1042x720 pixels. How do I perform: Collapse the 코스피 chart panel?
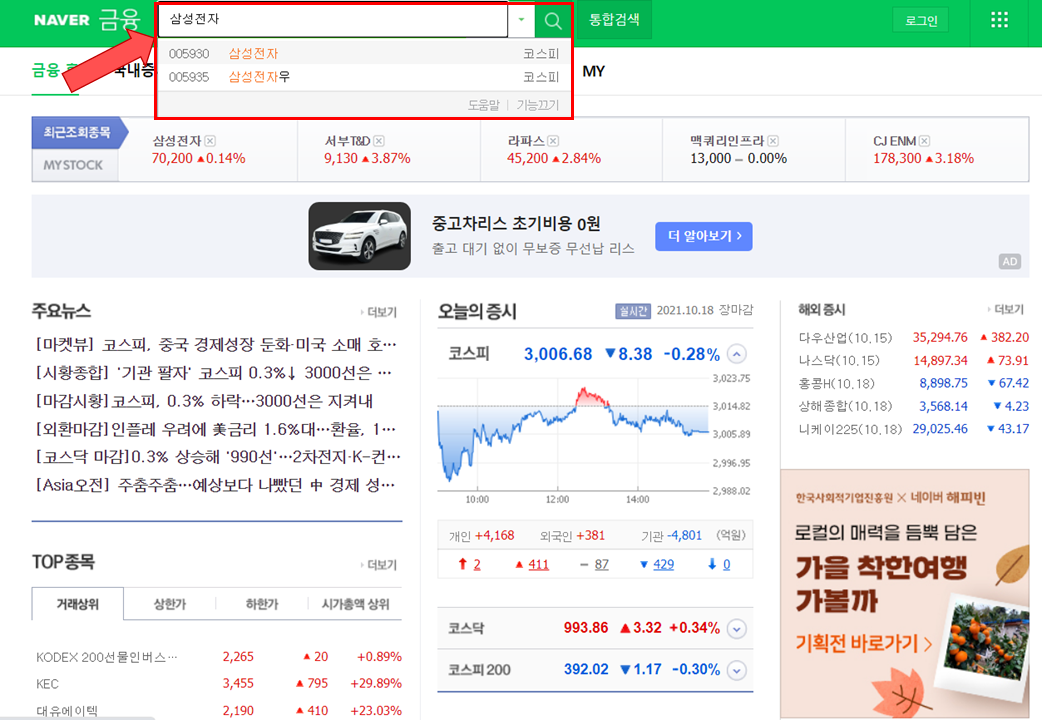(x=736, y=354)
